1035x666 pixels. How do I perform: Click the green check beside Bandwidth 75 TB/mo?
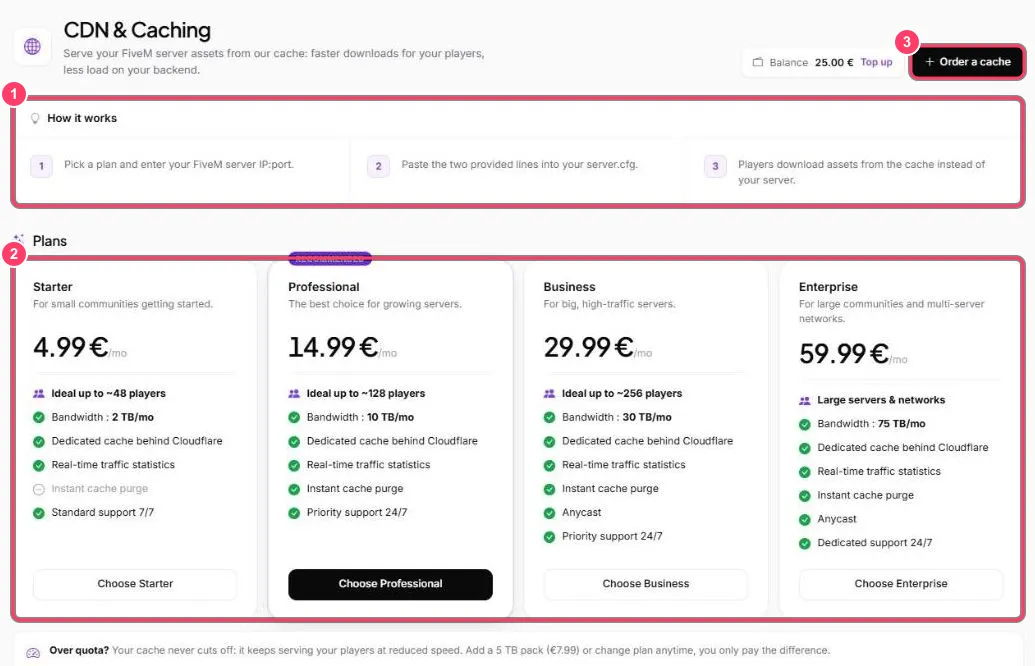coord(805,424)
